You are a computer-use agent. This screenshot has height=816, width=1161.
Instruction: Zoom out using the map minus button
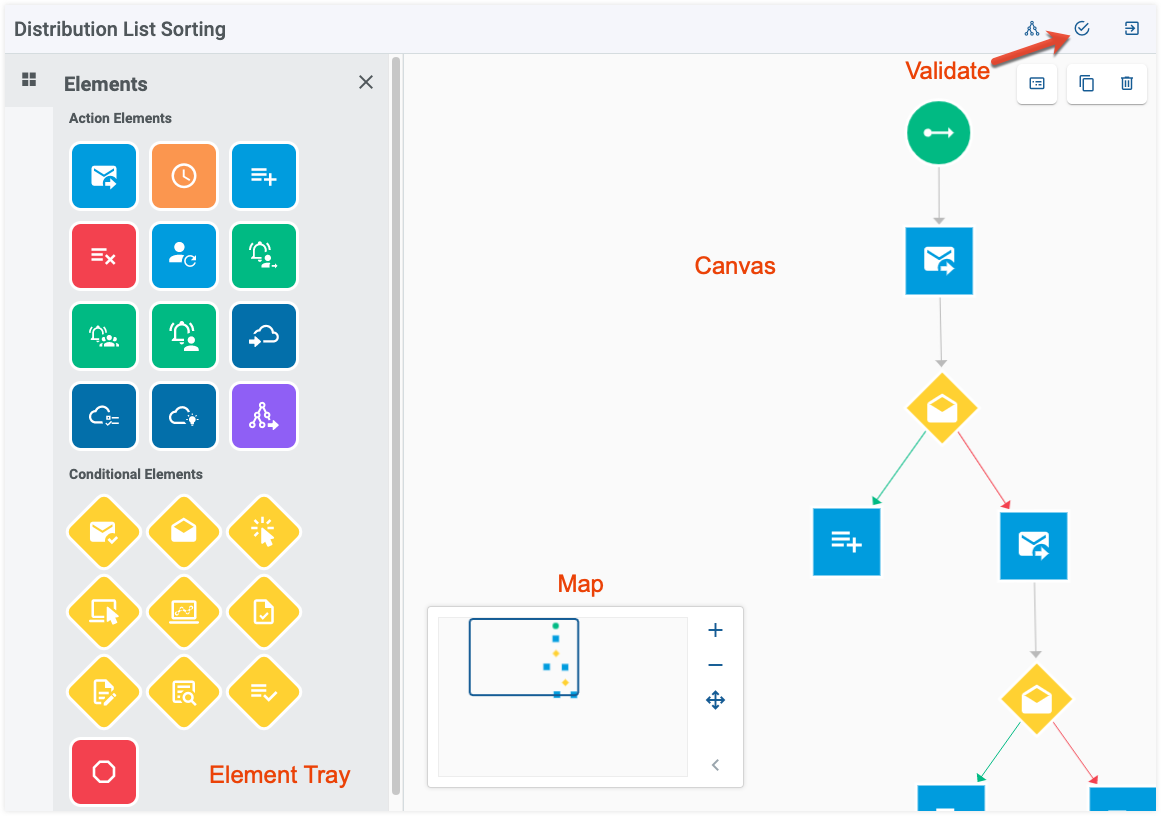[x=715, y=665]
